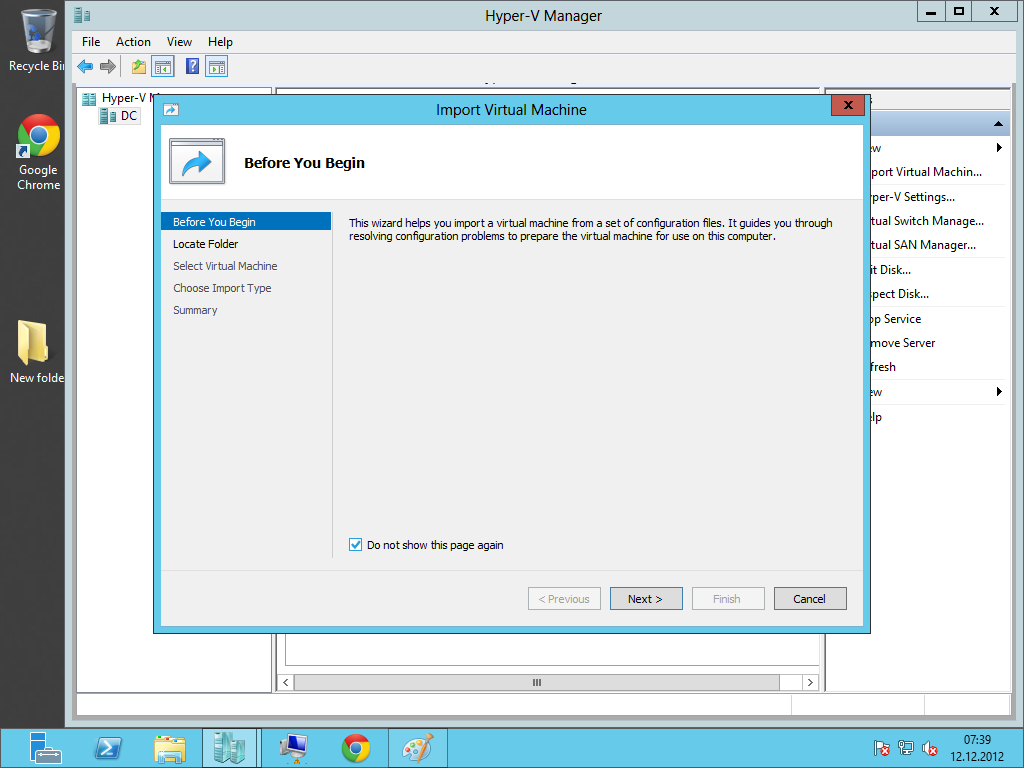The image size is (1024, 768).
Task: Expand the upper View submenu arrow in Actions
Action: [x=998, y=148]
